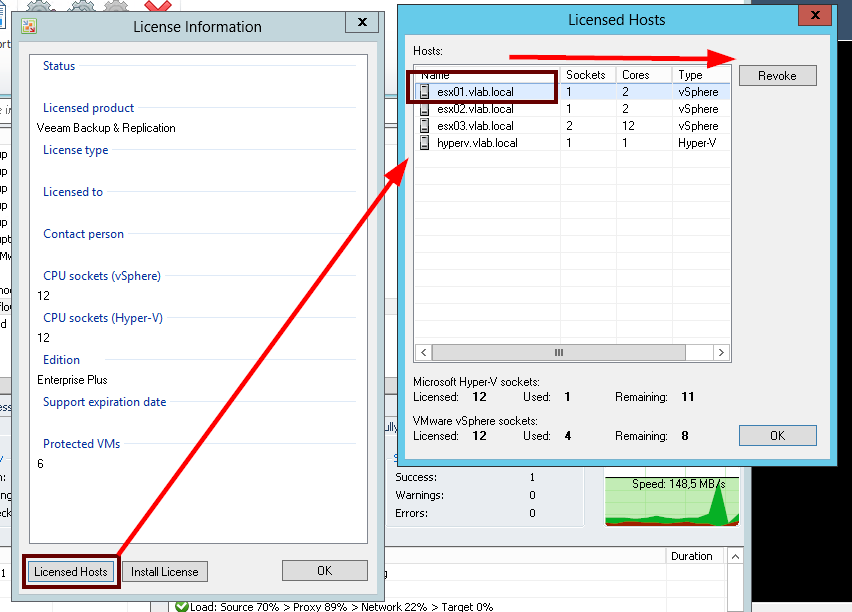The image size is (852, 612).
Task: Click the Edition heading link
Action: (x=61, y=359)
